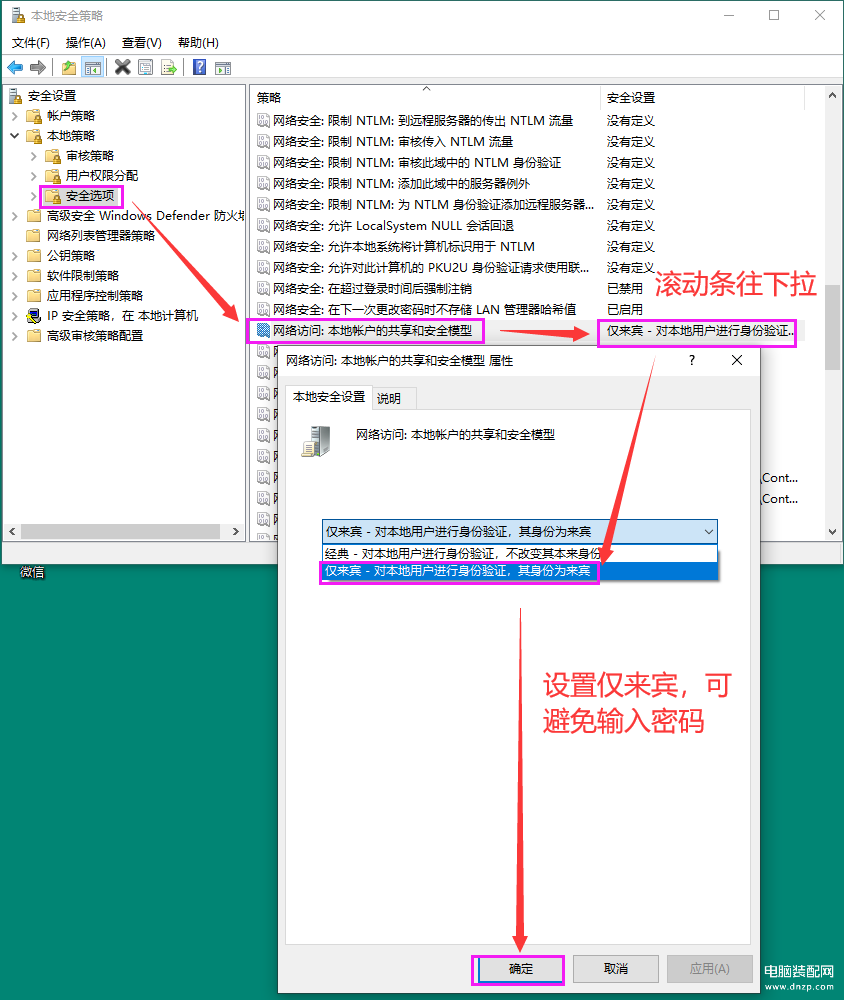The image size is (844, 1000).
Task: Expand the 软件限制策略 tree node
Action: pos(15,276)
